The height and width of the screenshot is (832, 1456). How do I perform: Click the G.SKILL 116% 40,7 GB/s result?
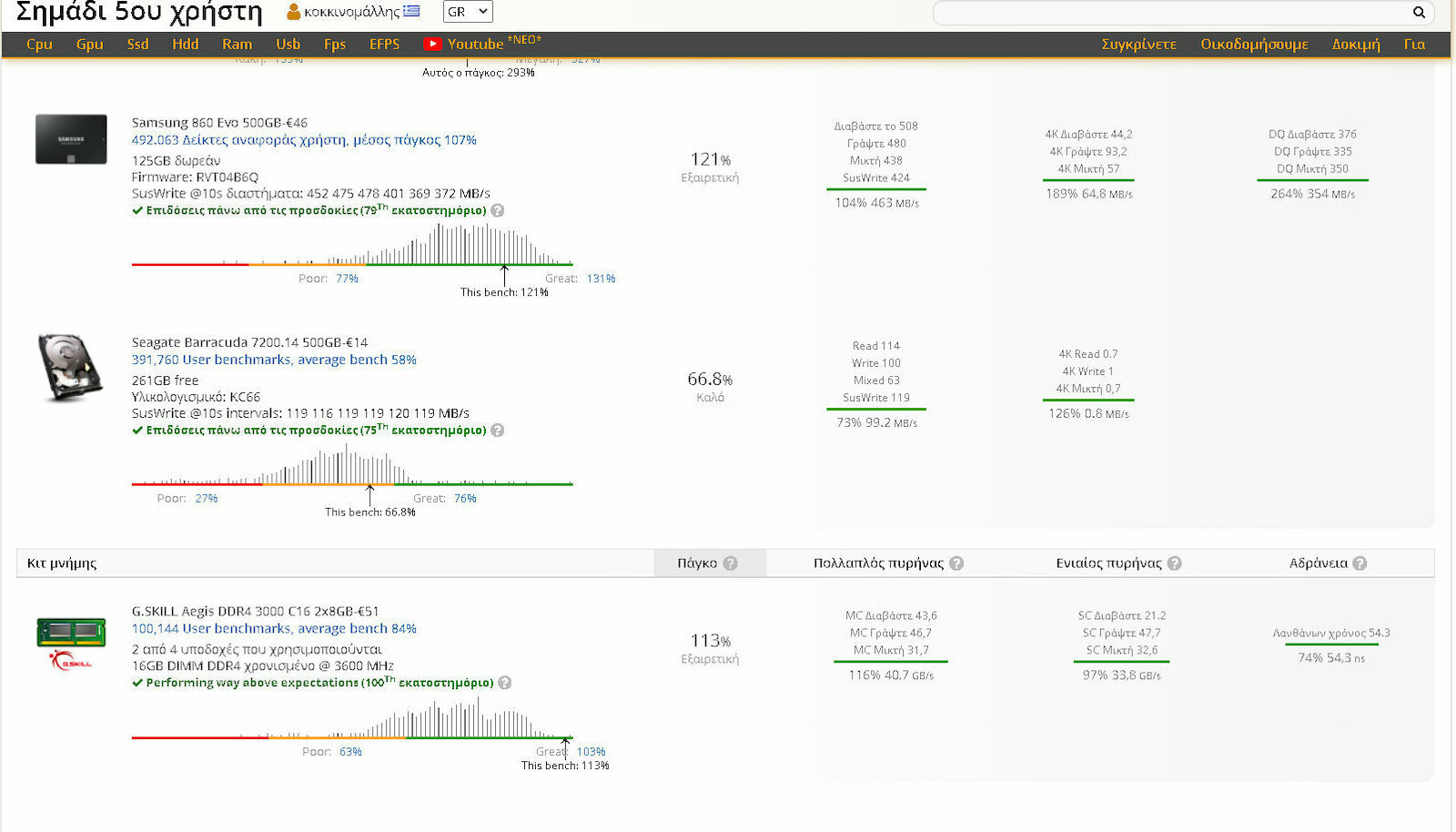(891, 675)
